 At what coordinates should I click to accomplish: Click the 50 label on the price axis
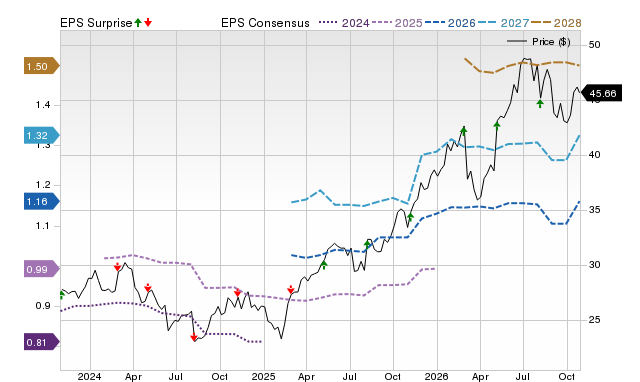tap(594, 44)
